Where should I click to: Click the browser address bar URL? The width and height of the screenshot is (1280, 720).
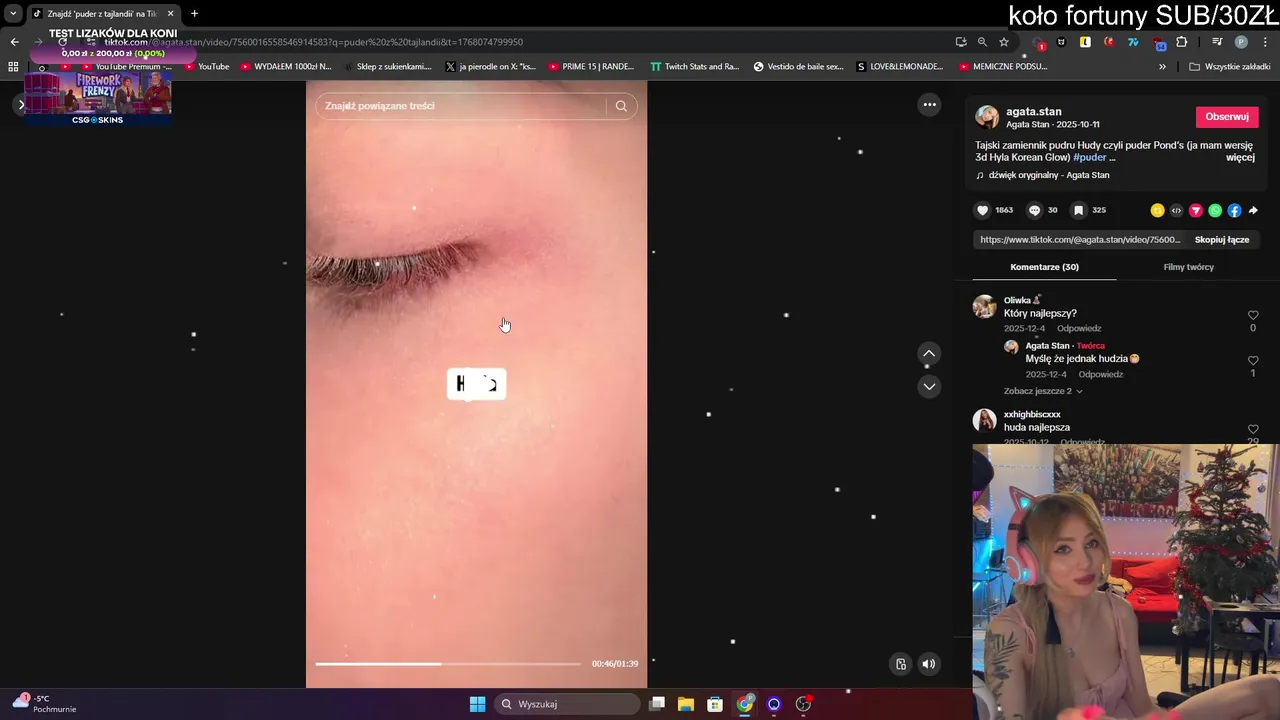tap(314, 42)
